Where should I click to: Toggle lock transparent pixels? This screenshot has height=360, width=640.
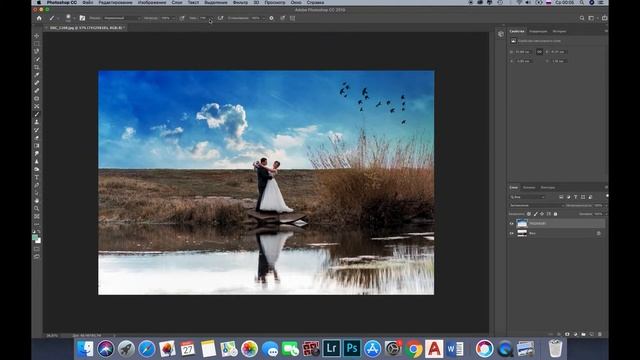[529, 214]
